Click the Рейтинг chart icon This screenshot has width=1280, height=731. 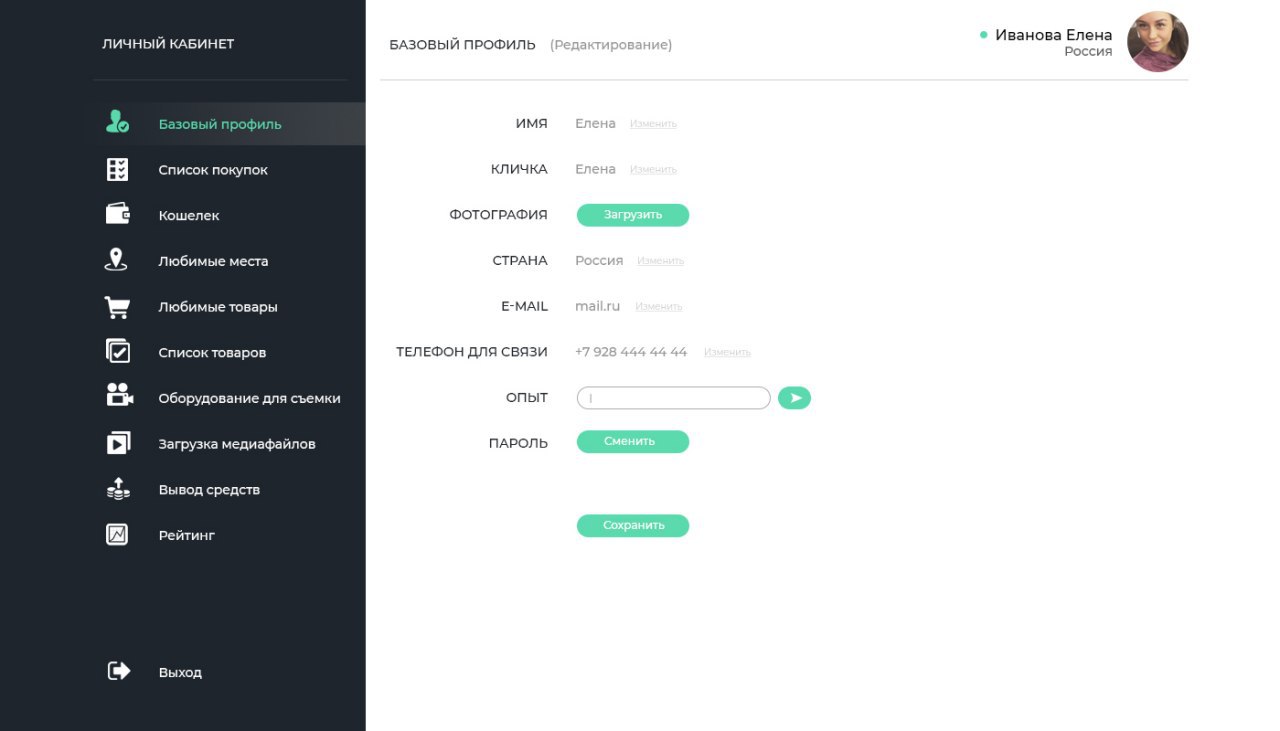click(118, 535)
